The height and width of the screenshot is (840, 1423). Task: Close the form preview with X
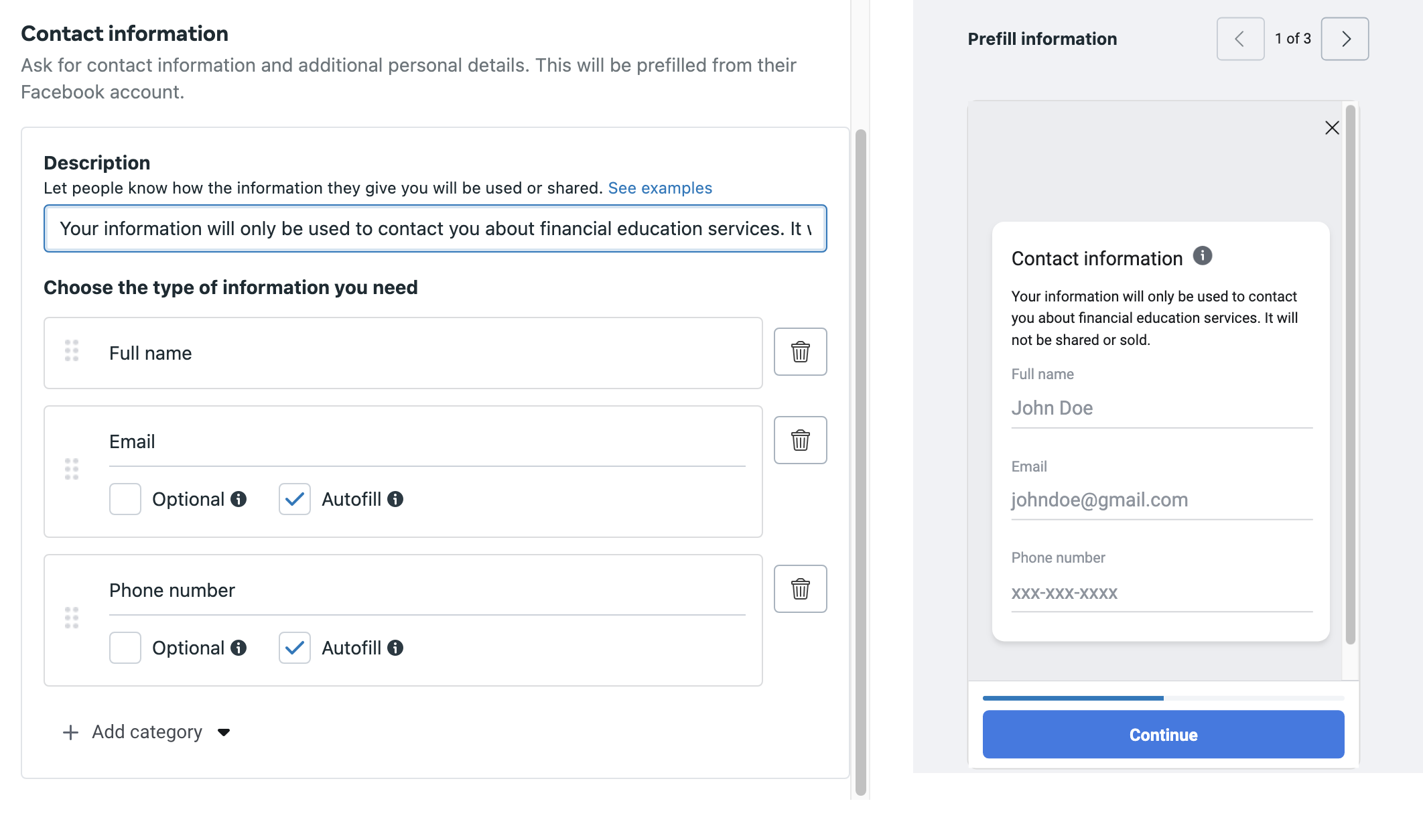pos(1332,128)
